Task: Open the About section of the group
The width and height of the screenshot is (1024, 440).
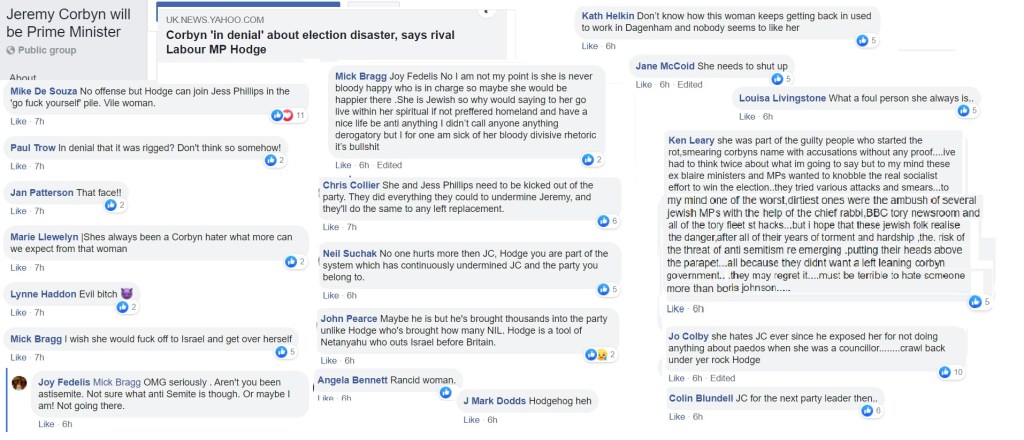Action: click(x=22, y=78)
